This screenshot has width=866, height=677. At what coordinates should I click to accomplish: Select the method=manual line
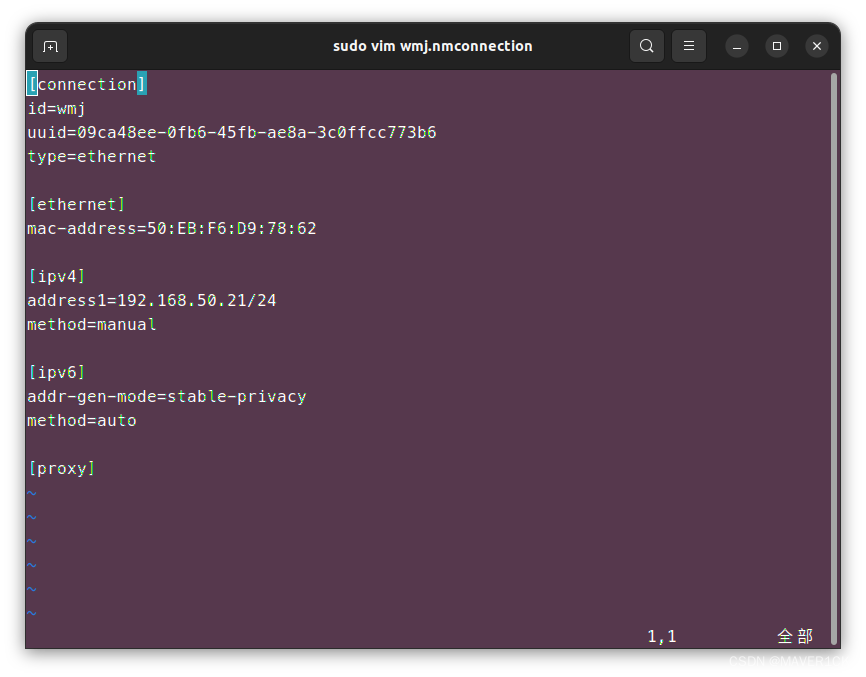pos(91,324)
